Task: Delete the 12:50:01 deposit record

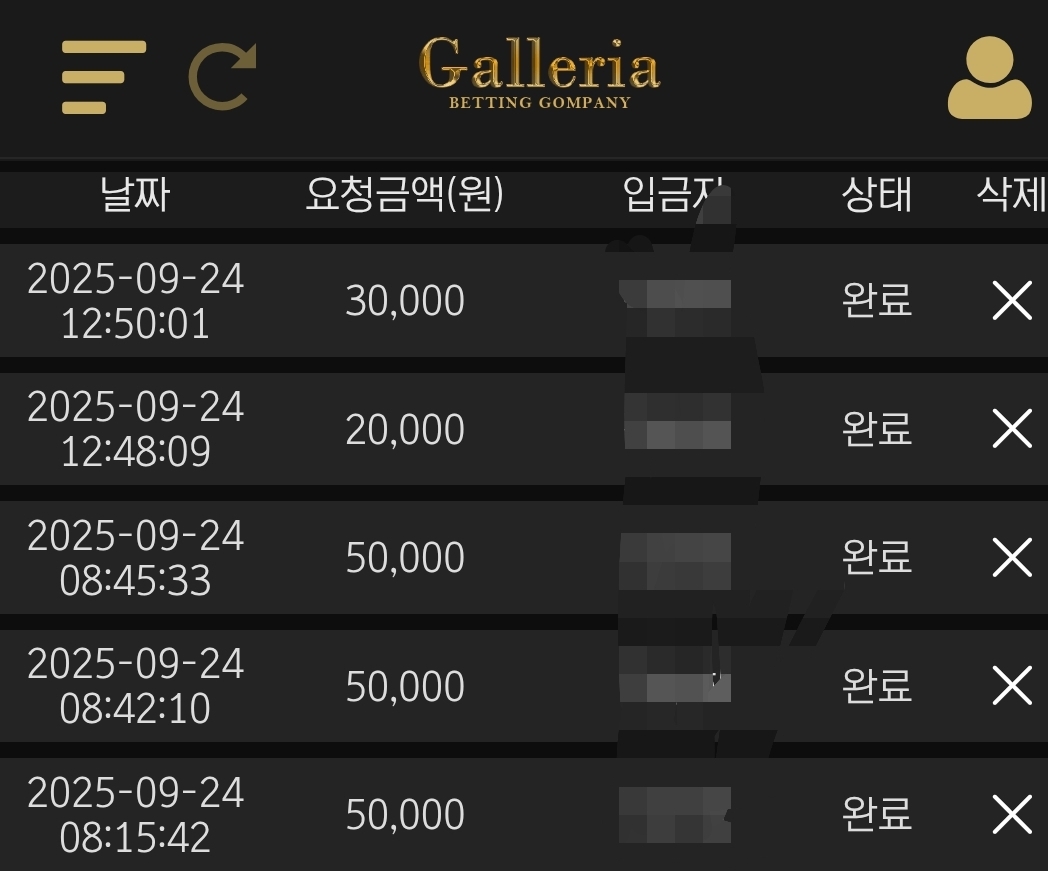Action: coord(1013,300)
